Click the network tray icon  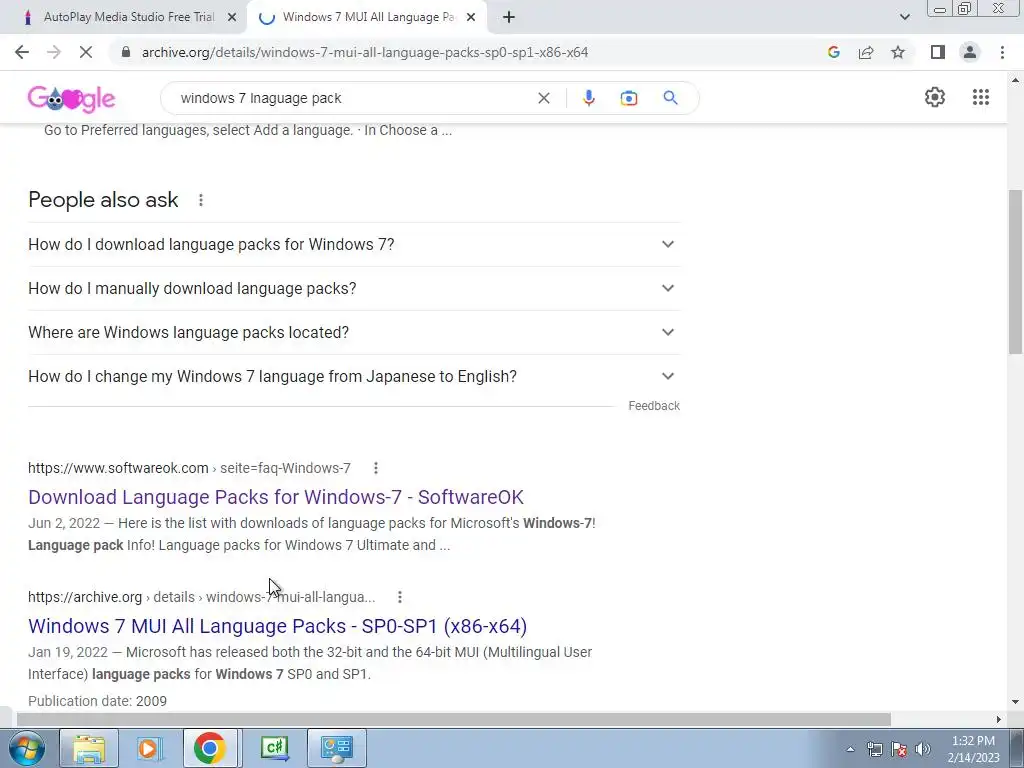tap(874, 749)
